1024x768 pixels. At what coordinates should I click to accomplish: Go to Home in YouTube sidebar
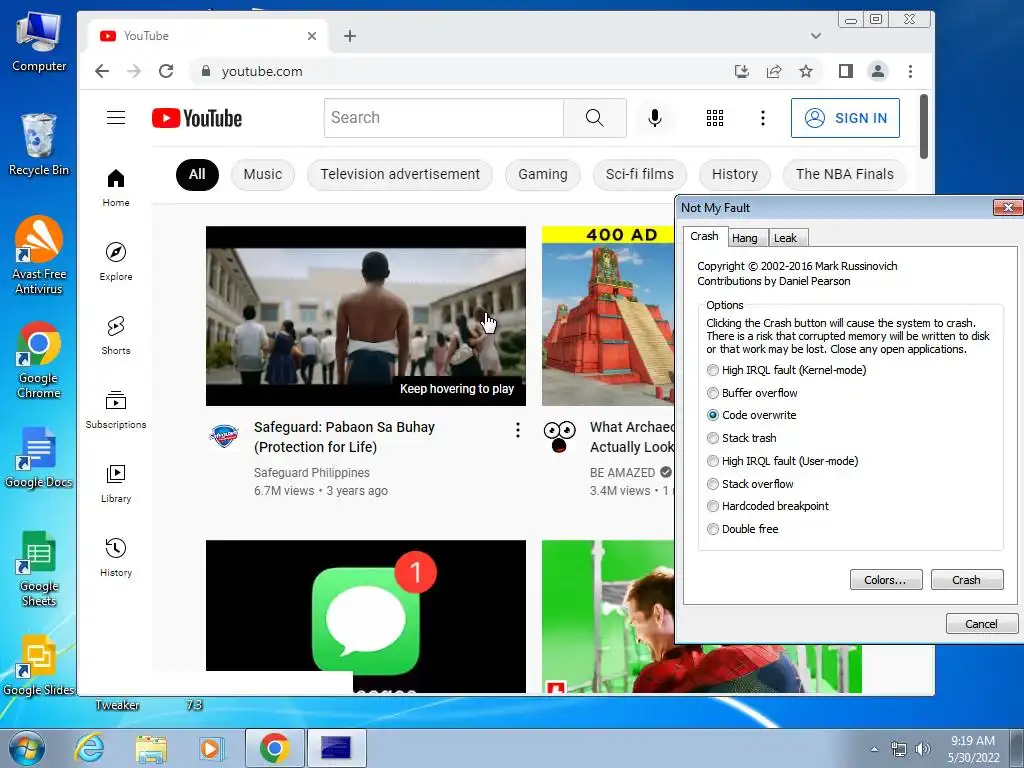click(116, 187)
